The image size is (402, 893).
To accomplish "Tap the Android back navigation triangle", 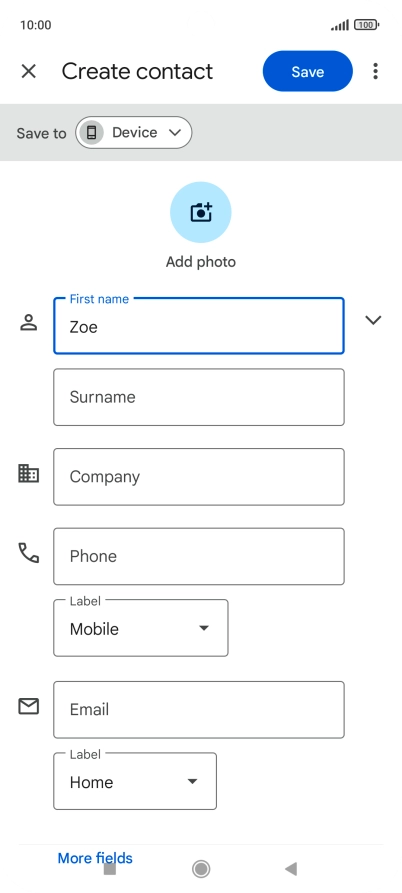I will click(x=291, y=869).
